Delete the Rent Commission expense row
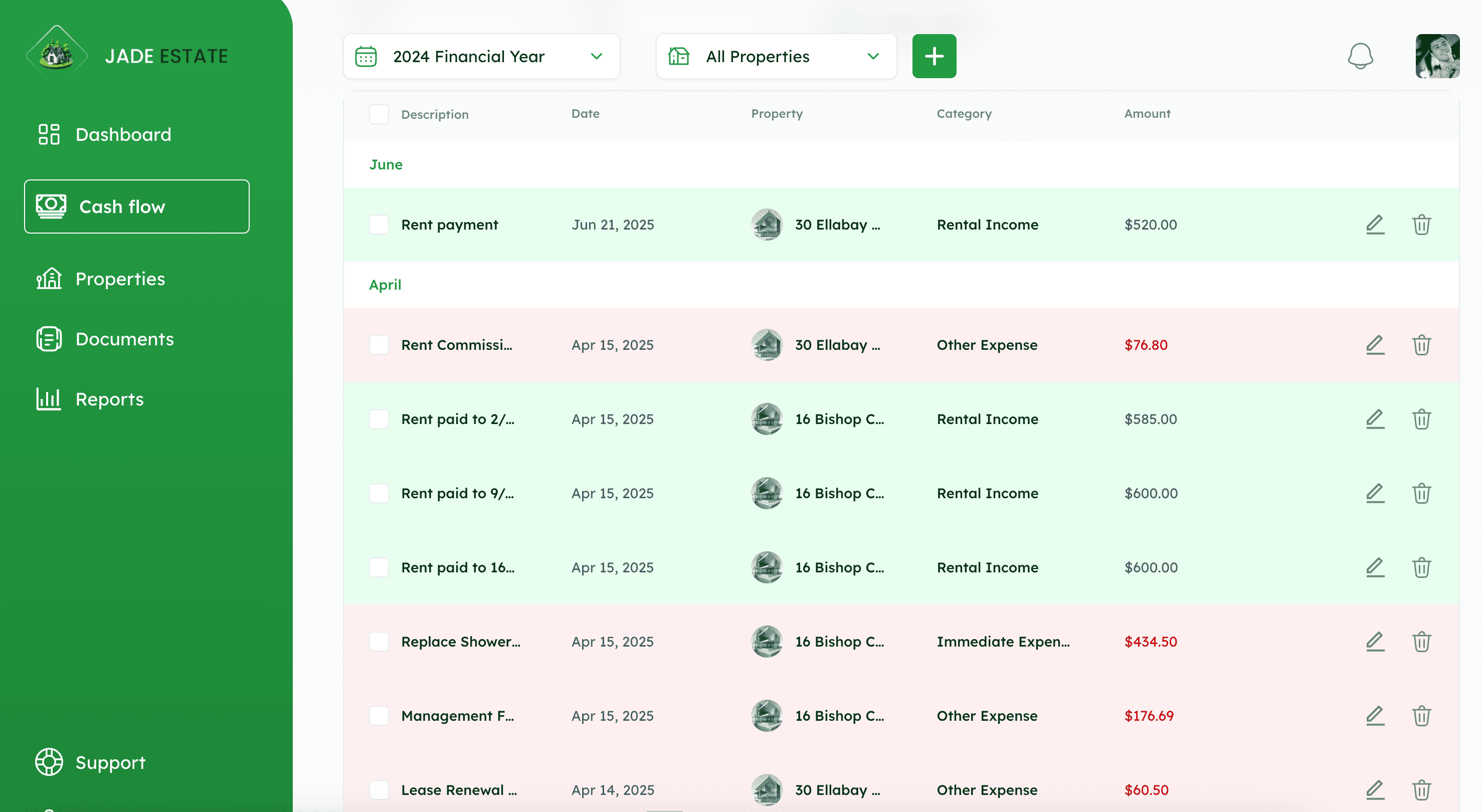 tap(1421, 345)
